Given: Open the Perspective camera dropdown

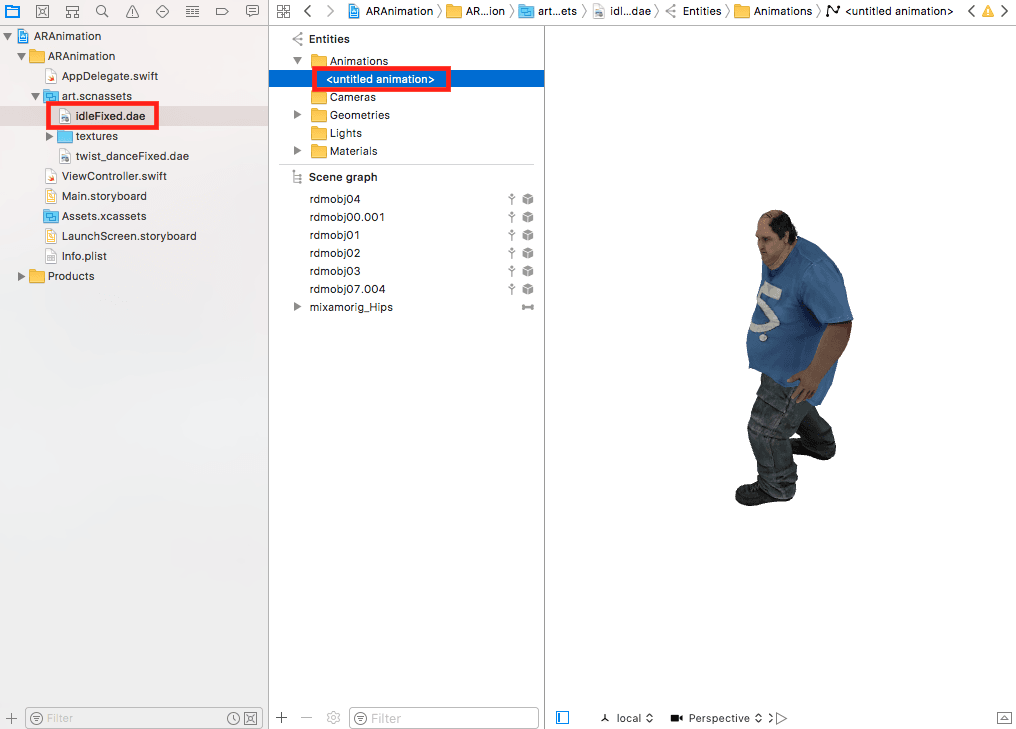Looking at the screenshot, I should [722, 718].
